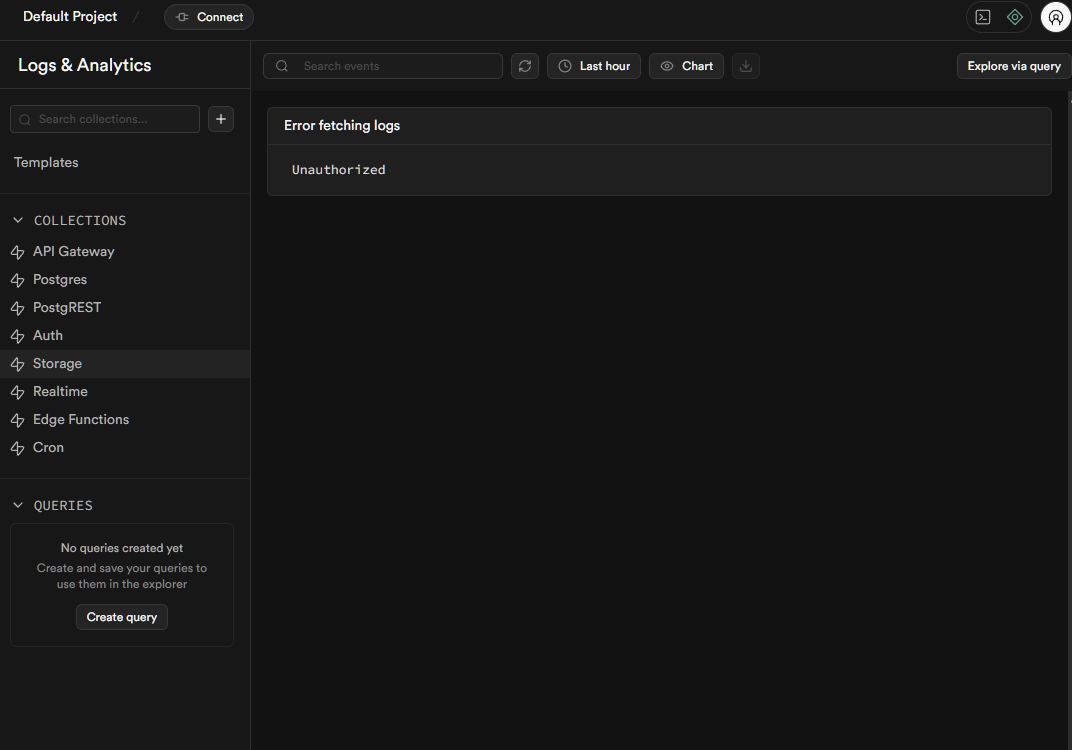The width and height of the screenshot is (1072, 750).
Task: Click the Logs & Analytics heading
Action: [x=85, y=65]
